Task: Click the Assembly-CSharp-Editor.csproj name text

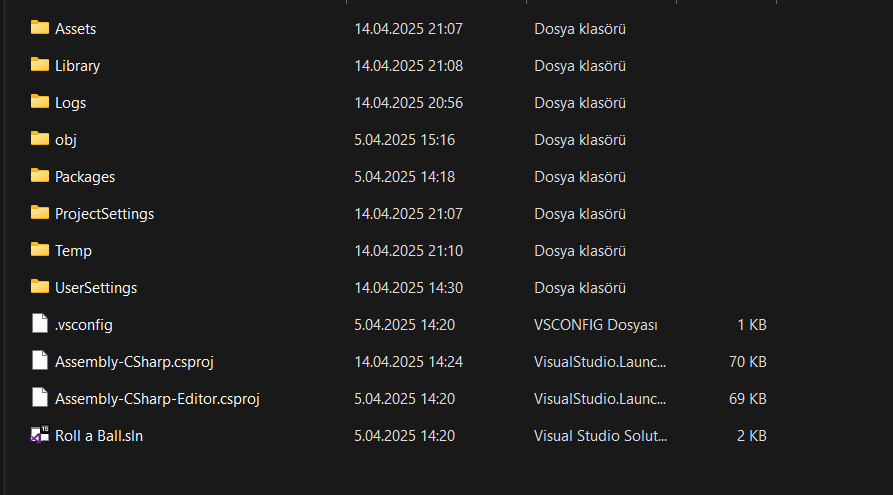Action: click(157, 399)
